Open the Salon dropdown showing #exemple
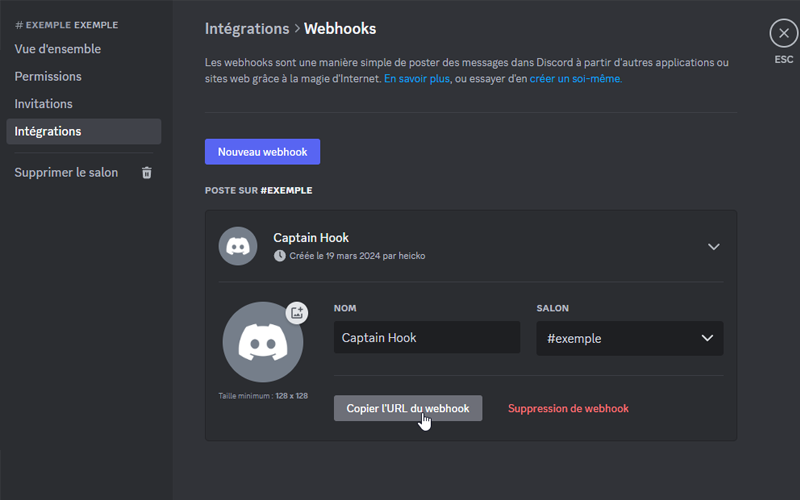The height and width of the screenshot is (500, 800). tap(629, 338)
